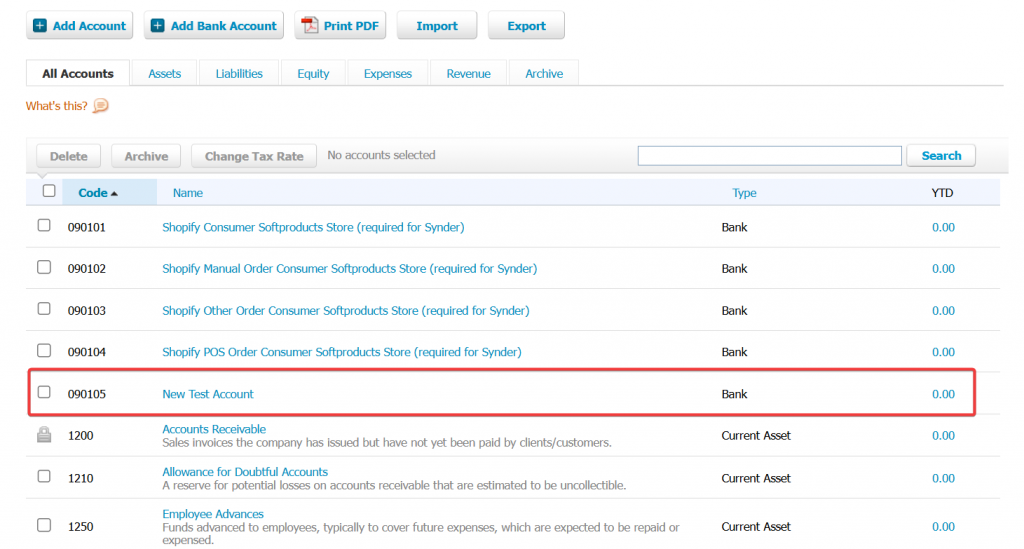Click the plus icon on Add Bank Account
Screen dimensions: 1024x549
point(158,26)
